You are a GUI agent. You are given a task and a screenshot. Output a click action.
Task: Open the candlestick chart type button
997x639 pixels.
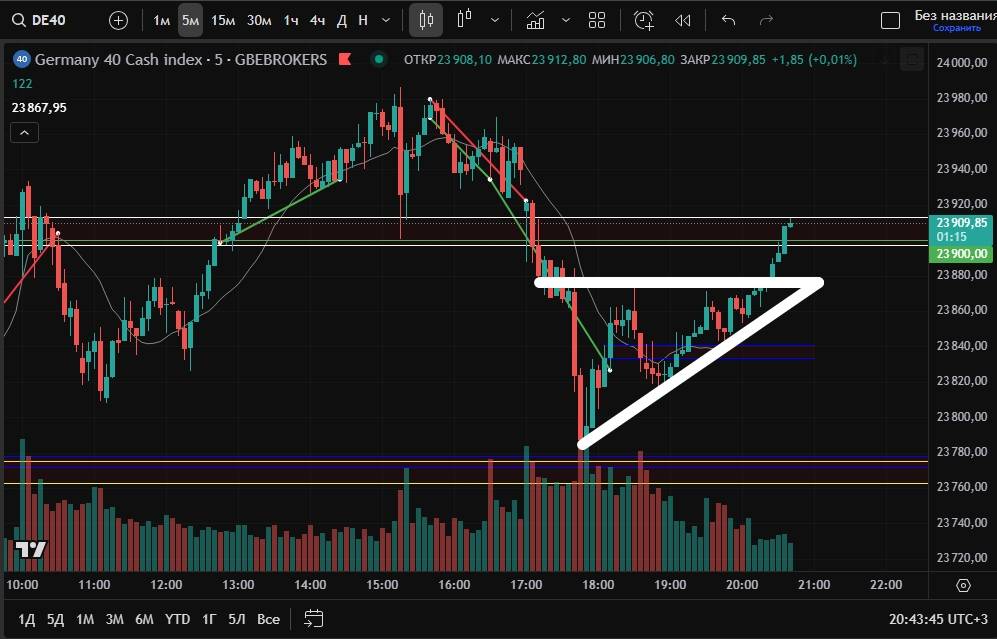coord(426,20)
